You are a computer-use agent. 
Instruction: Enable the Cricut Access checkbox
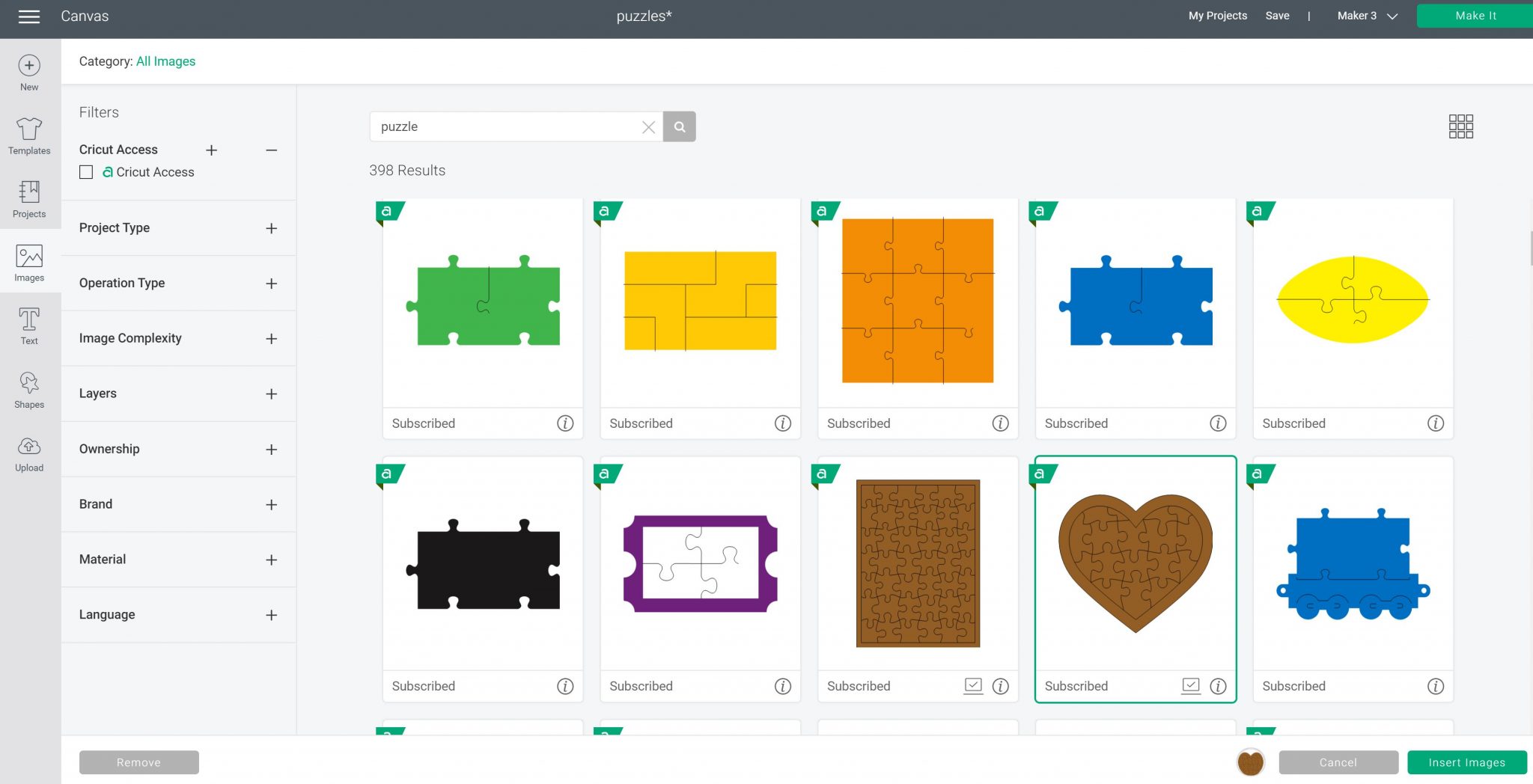click(x=87, y=173)
